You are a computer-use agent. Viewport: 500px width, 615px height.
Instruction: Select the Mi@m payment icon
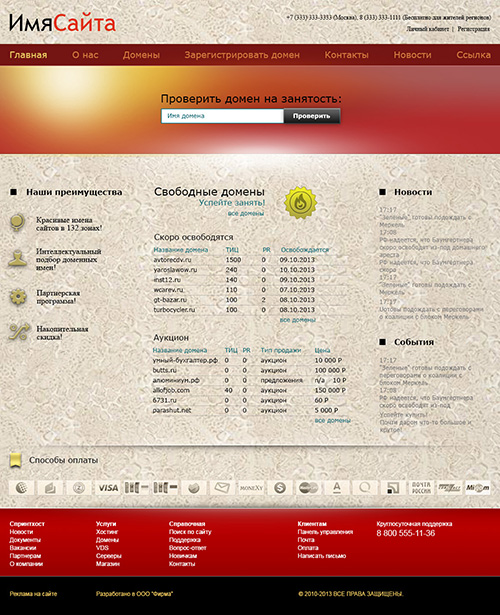tap(478, 488)
